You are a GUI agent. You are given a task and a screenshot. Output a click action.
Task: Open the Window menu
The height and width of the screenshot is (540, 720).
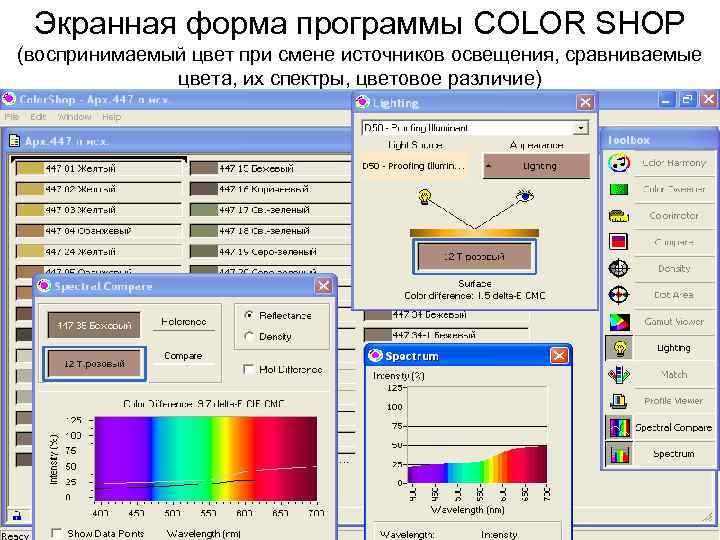pyautogui.click(x=74, y=117)
